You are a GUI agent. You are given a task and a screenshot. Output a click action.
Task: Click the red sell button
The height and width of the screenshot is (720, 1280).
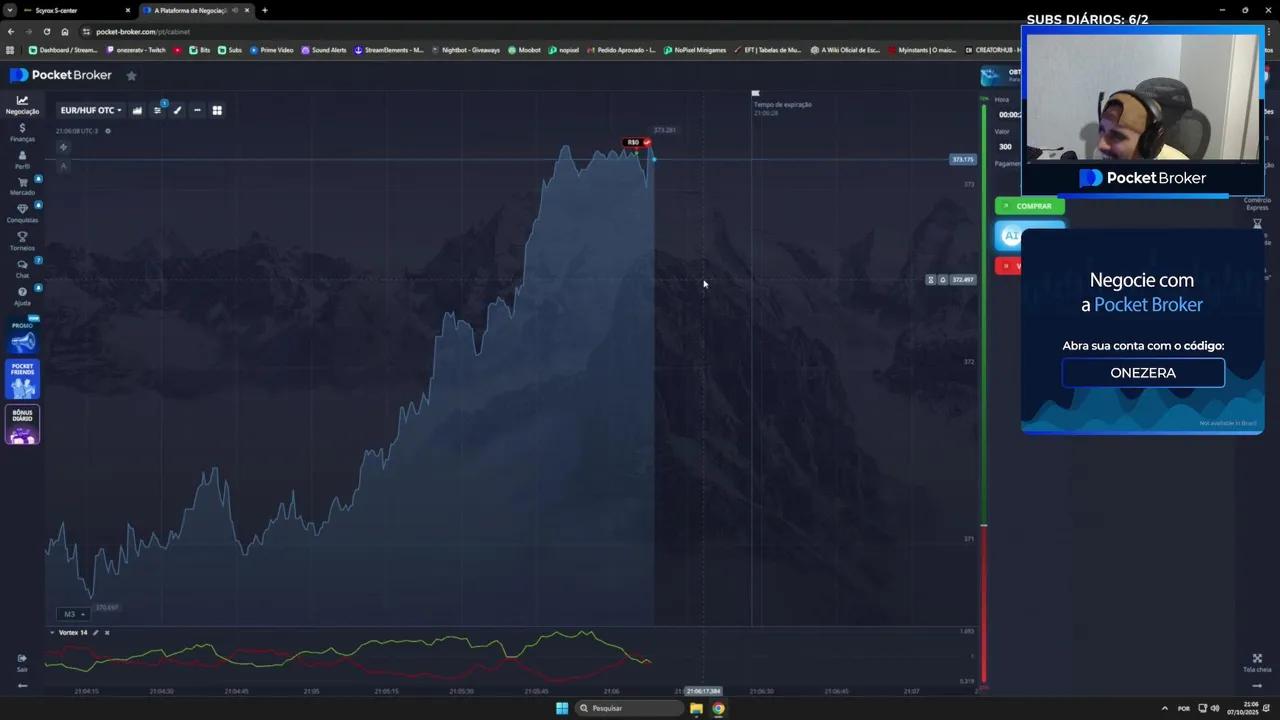[x=1008, y=266]
